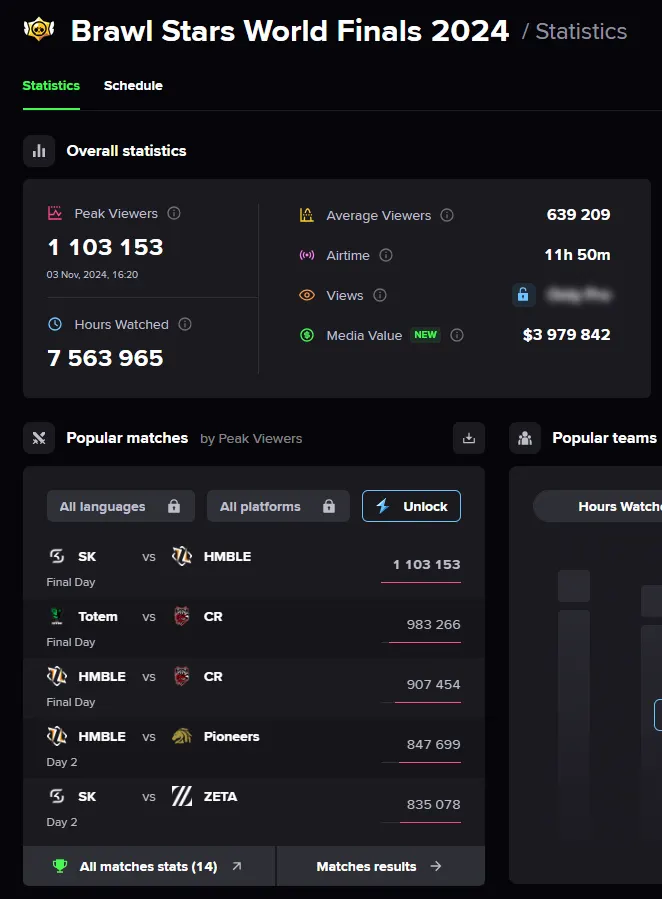The image size is (662, 899).
Task: Click the Unlock button
Action: [411, 506]
